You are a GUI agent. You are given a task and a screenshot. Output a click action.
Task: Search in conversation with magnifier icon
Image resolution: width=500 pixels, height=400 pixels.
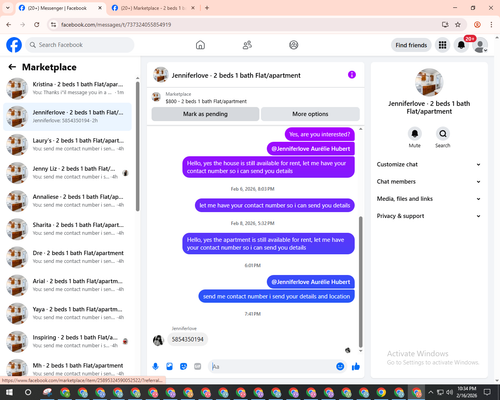[x=443, y=134]
